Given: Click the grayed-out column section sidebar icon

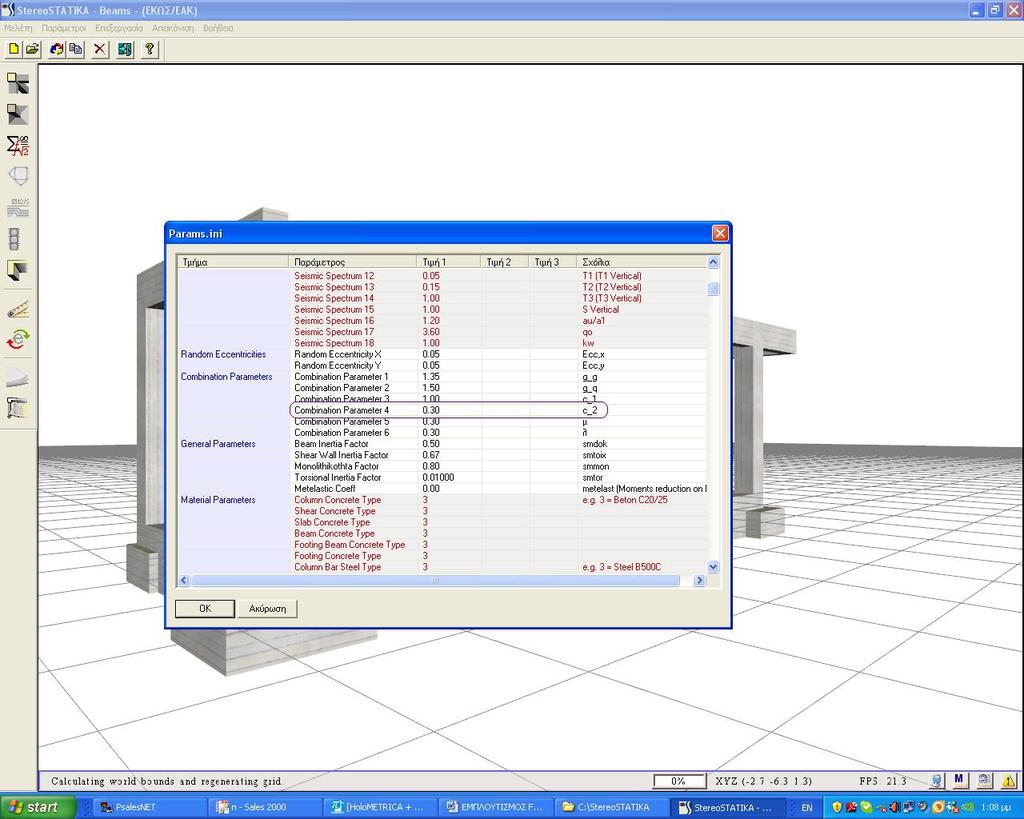Looking at the screenshot, I should pos(14,239).
